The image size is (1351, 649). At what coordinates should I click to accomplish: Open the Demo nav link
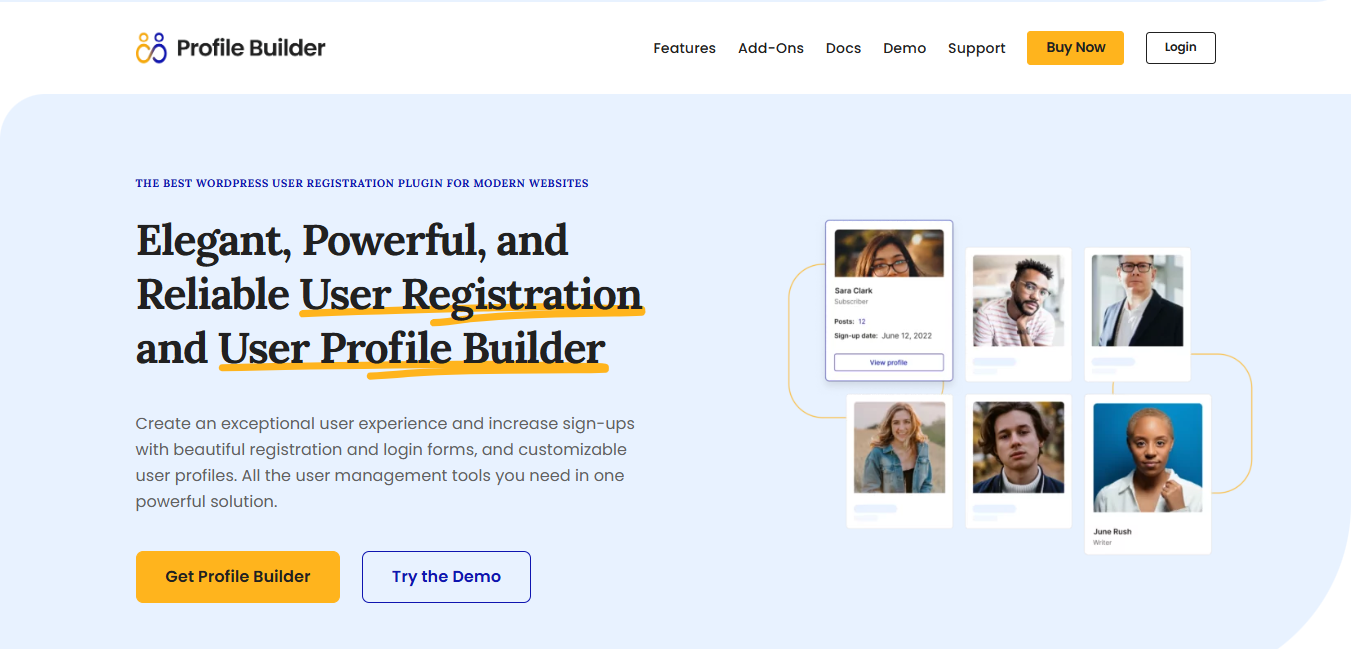click(904, 48)
